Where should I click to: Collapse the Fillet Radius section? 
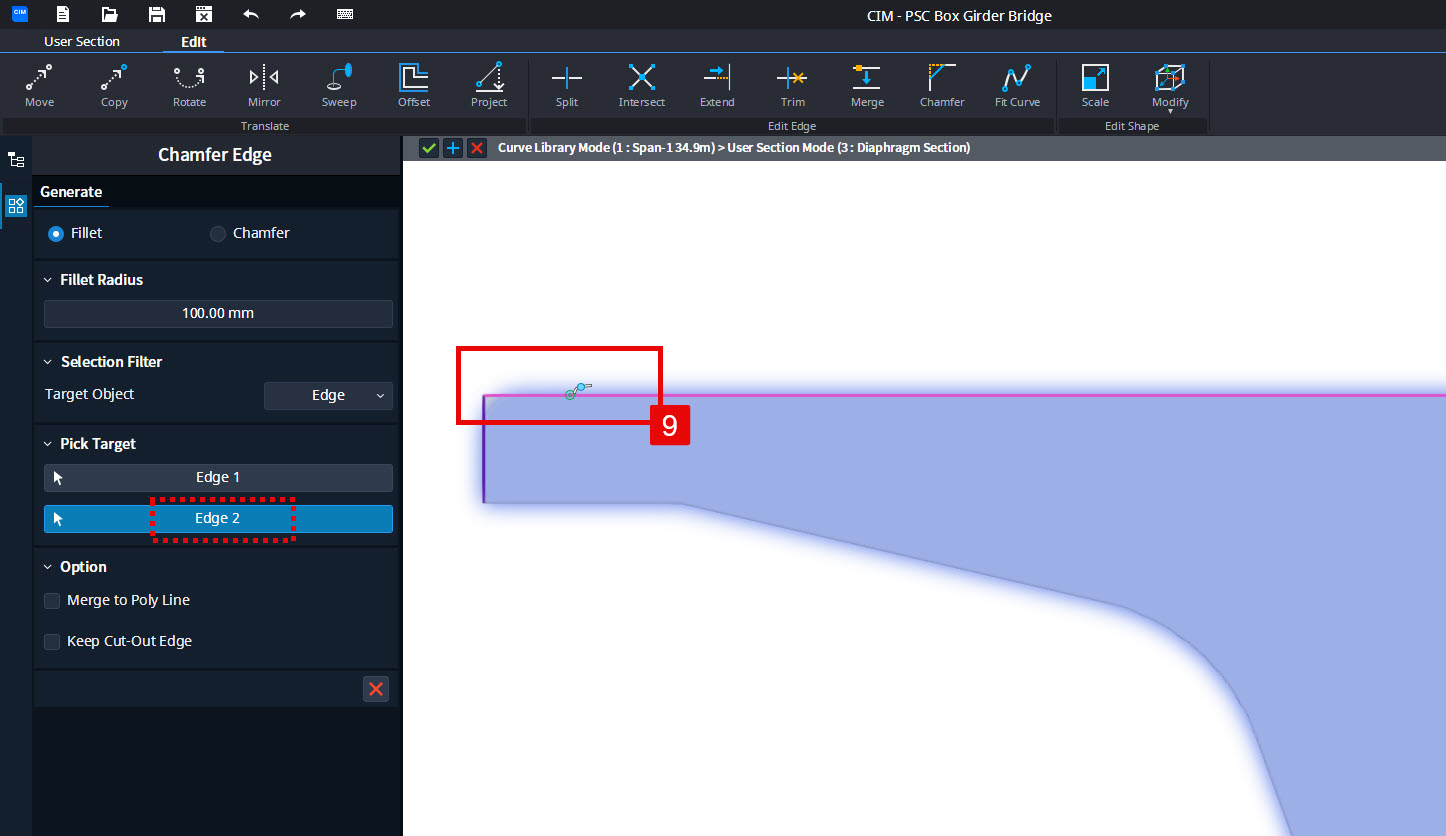click(48, 280)
